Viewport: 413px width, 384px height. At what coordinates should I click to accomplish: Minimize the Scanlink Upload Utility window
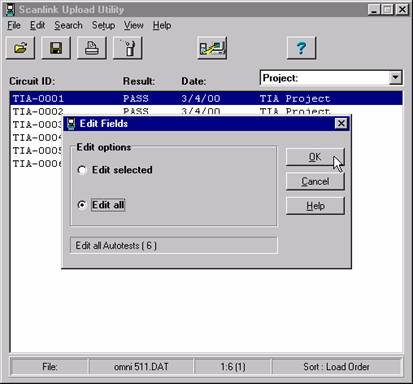[x=374, y=9]
